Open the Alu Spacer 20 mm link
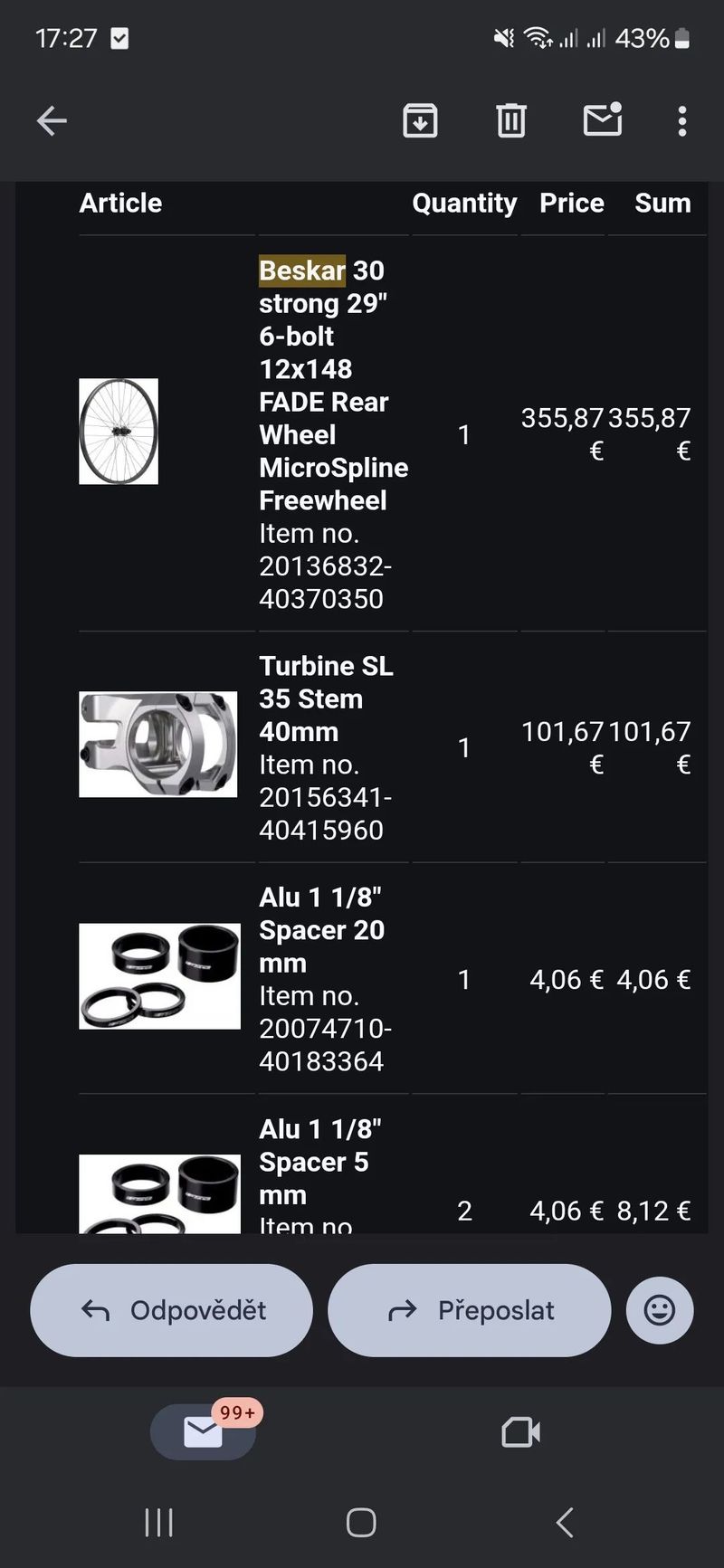Image resolution: width=724 pixels, height=1568 pixels. tap(321, 930)
